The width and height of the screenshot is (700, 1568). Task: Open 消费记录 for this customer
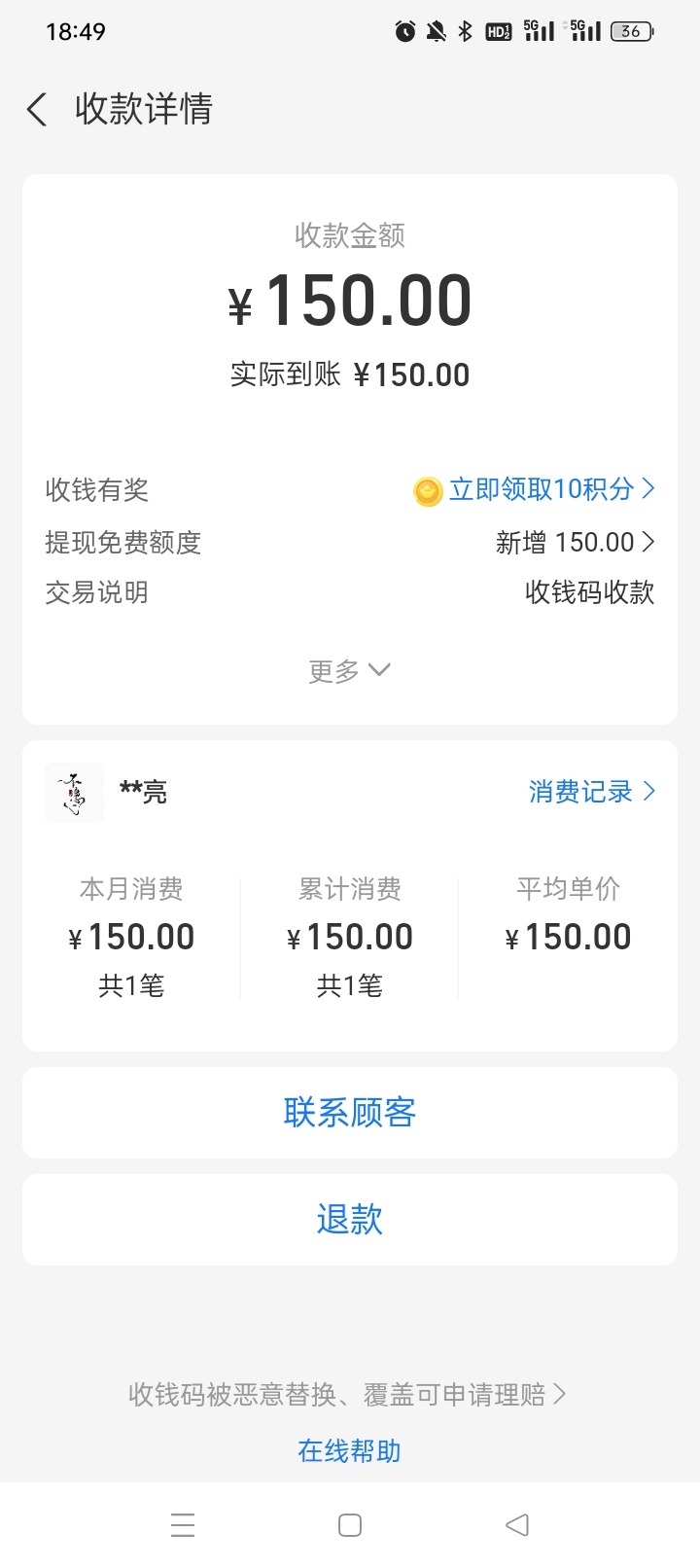coord(592,792)
